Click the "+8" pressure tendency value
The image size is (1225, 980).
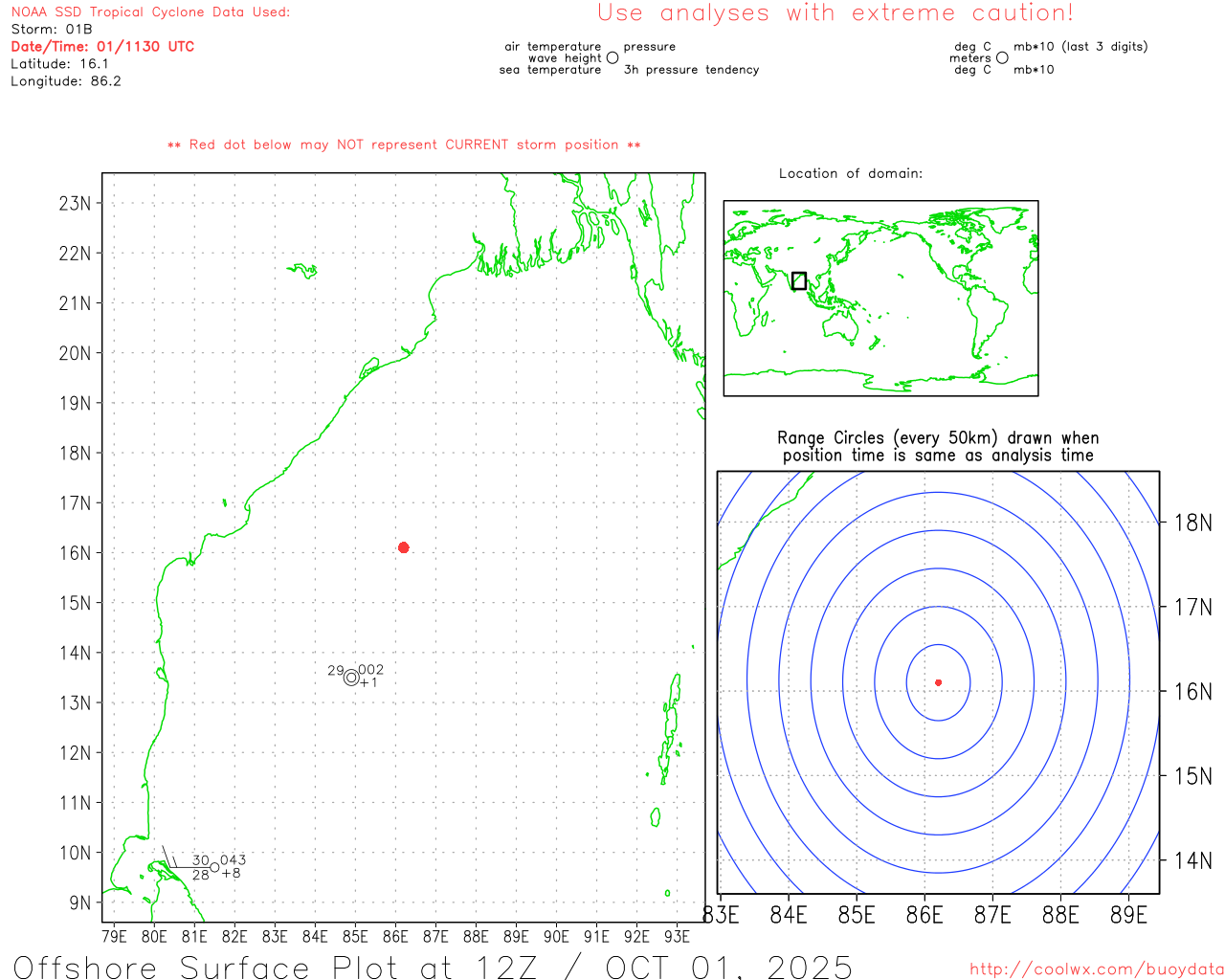pos(232,873)
